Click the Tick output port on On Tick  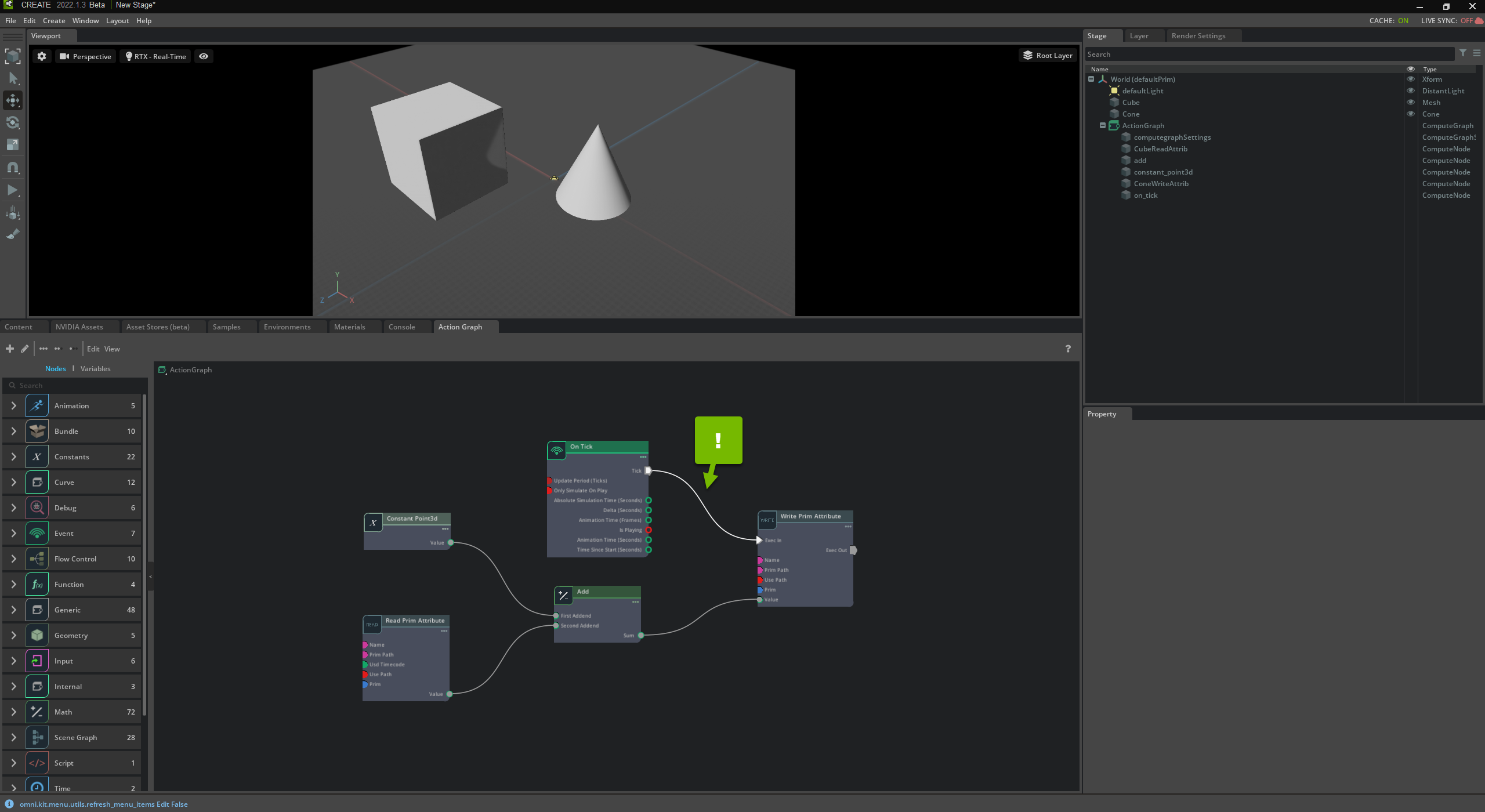649,470
